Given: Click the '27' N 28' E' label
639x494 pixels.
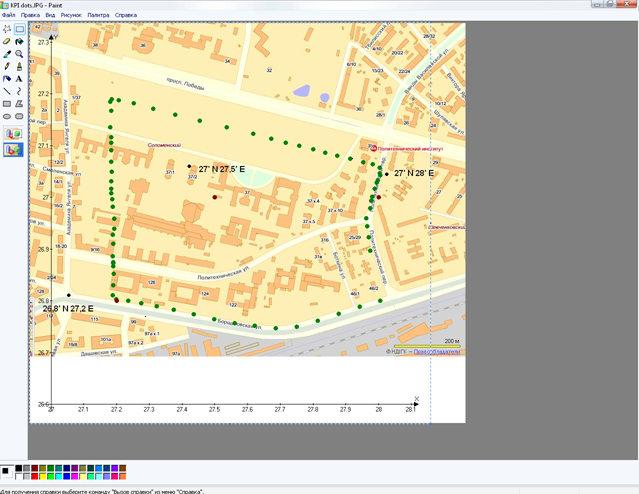Looking at the screenshot, I should (414, 173).
